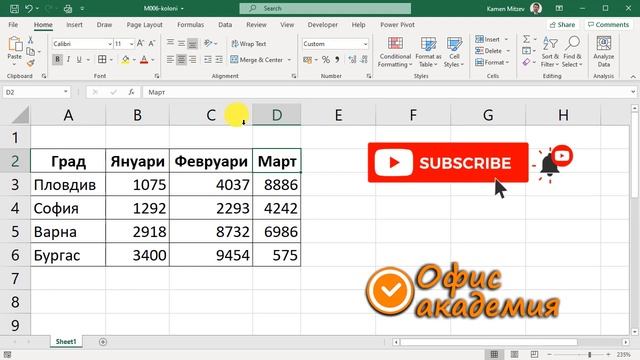The height and width of the screenshot is (360, 640).
Task: Click the Search box in title bar
Action: 325,8
